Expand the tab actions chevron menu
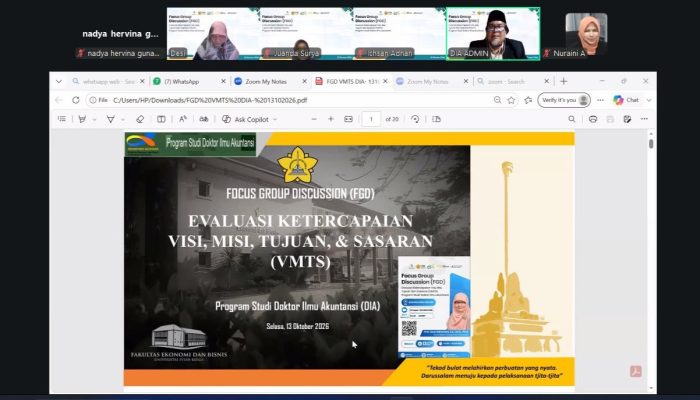The height and width of the screenshot is (400, 700). click(59, 81)
